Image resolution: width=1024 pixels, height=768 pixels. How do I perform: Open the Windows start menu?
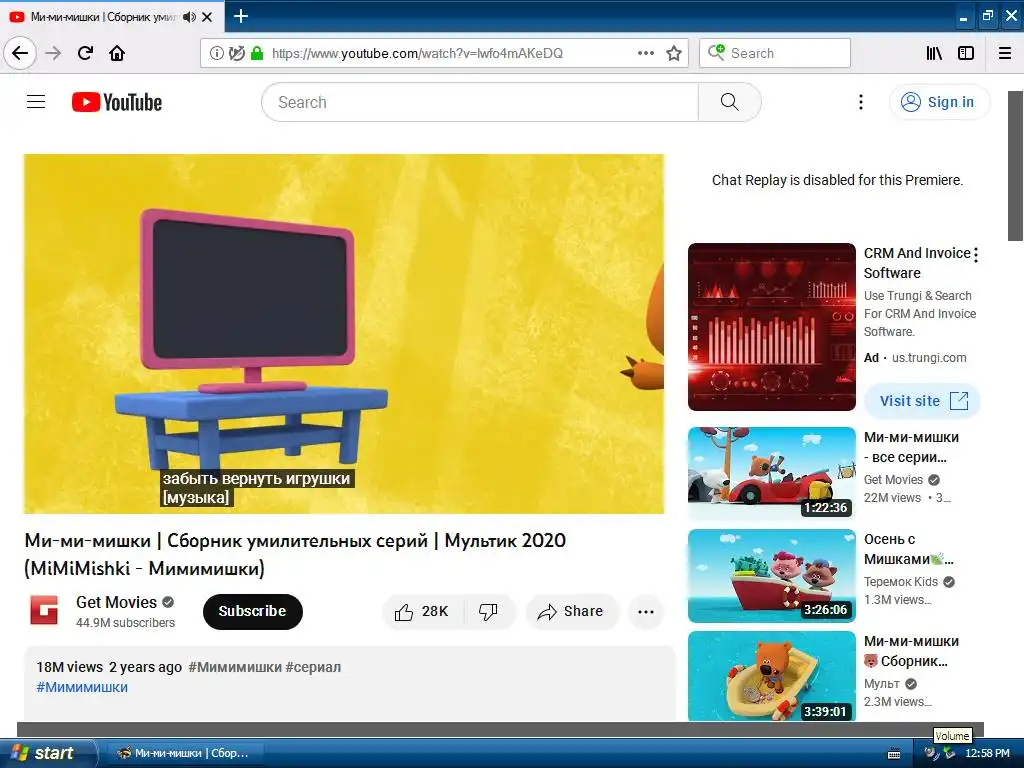pyautogui.click(x=47, y=753)
